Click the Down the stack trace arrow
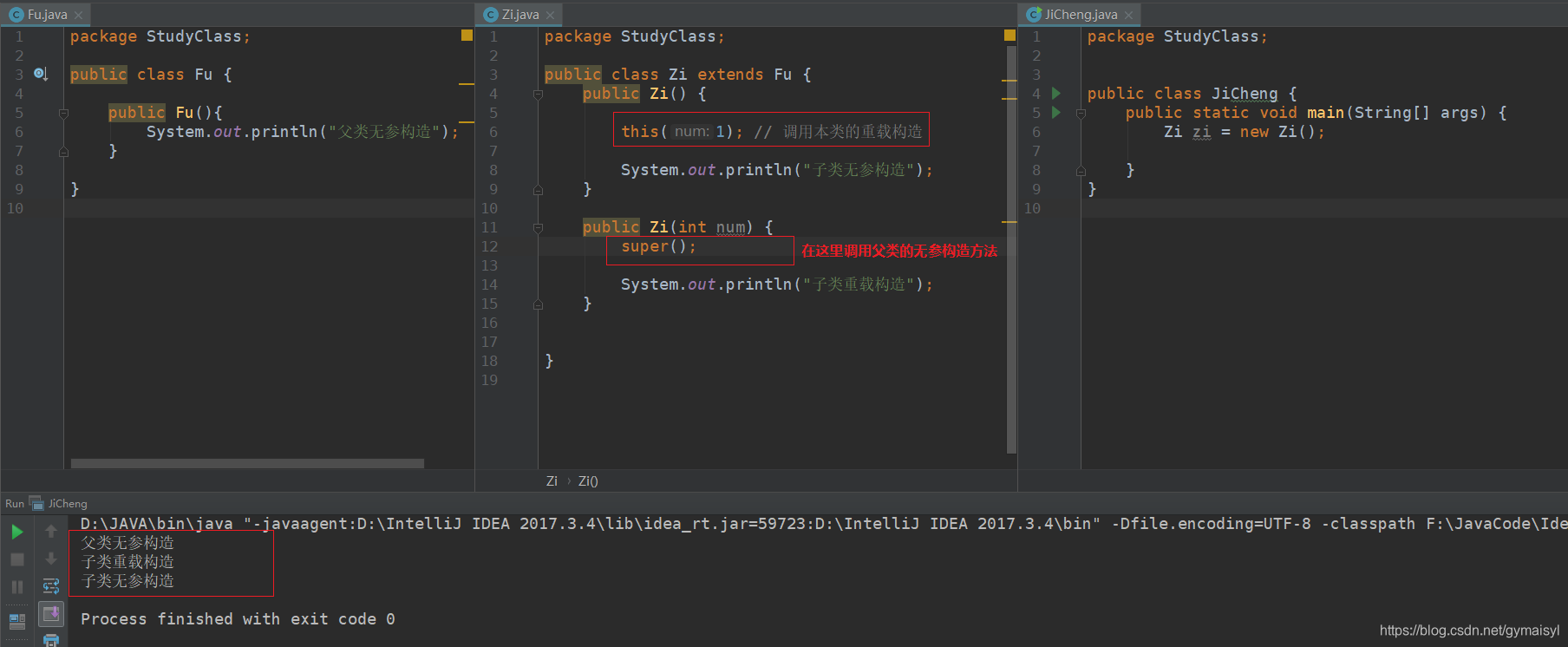Screen dimensions: 1568x647 click(51, 559)
